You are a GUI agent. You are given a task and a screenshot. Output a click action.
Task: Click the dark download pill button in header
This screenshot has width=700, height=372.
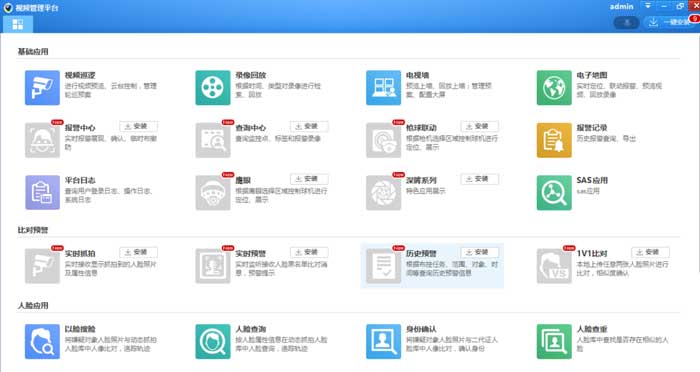626,22
